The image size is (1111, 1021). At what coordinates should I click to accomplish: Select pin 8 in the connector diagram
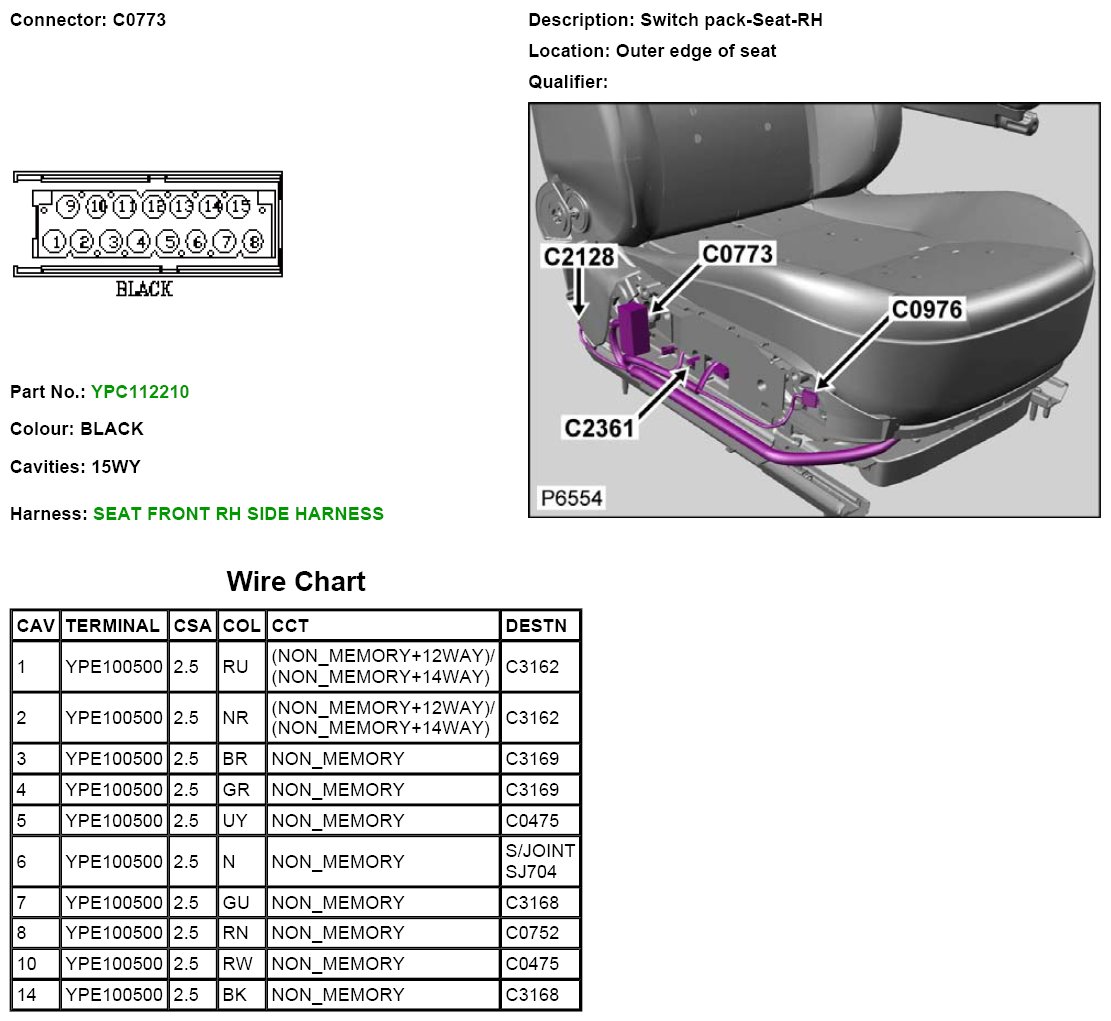(x=253, y=241)
